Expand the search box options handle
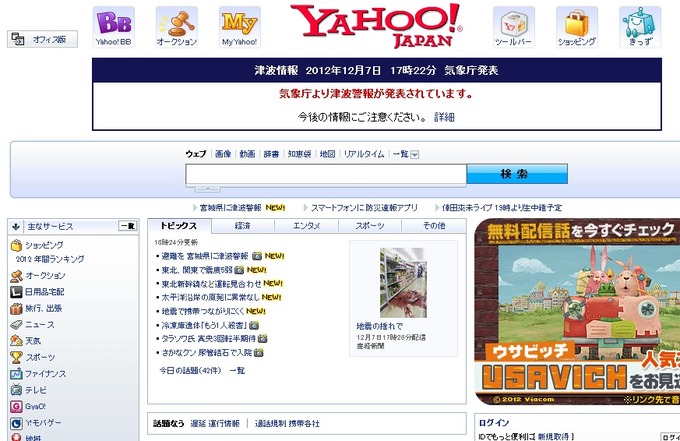680x441 pixels. [207, 189]
